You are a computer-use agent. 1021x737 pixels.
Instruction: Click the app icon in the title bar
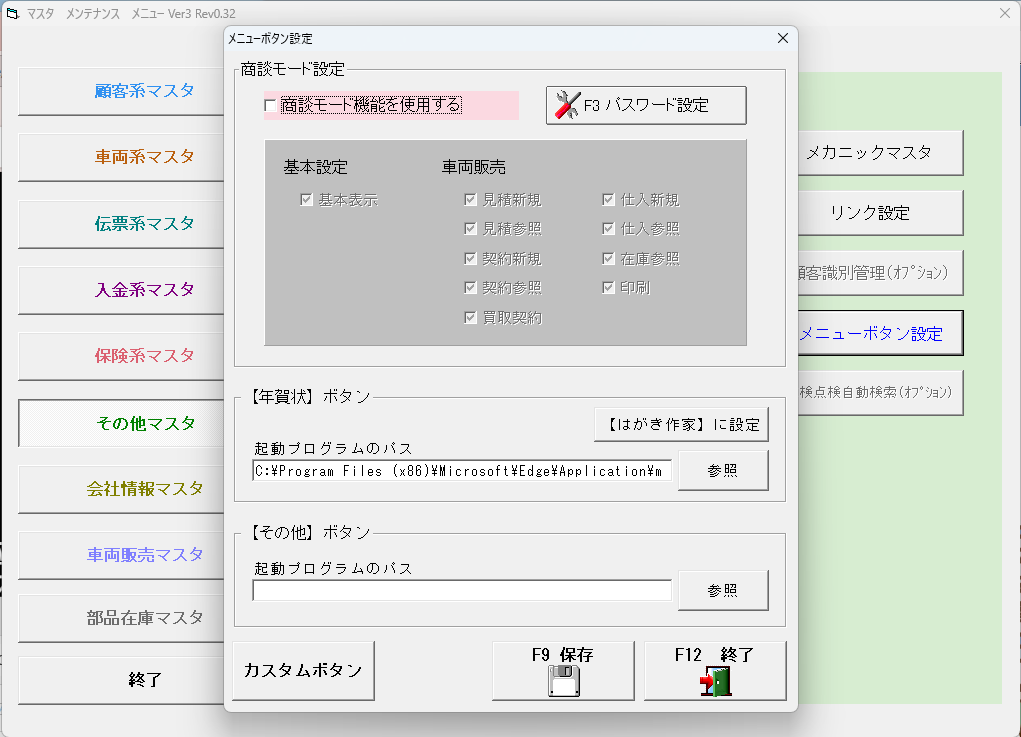(12, 13)
